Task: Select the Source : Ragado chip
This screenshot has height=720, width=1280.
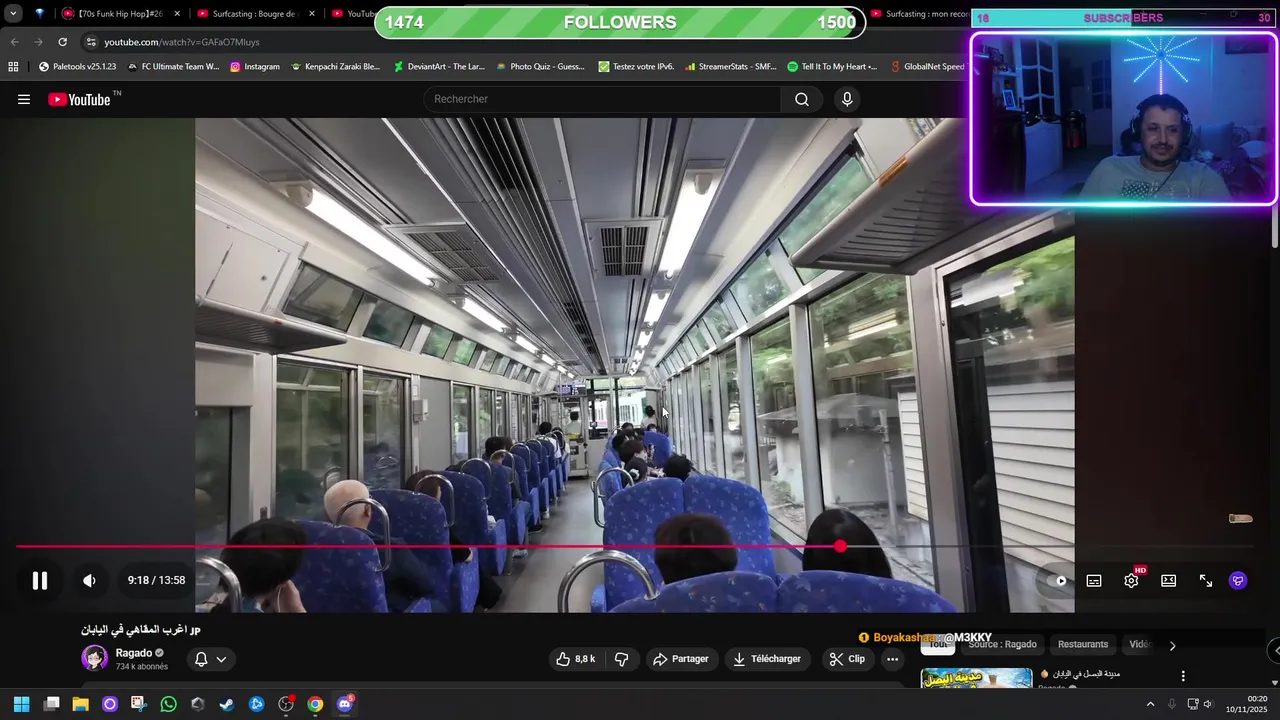Action: pyautogui.click(x=1002, y=644)
